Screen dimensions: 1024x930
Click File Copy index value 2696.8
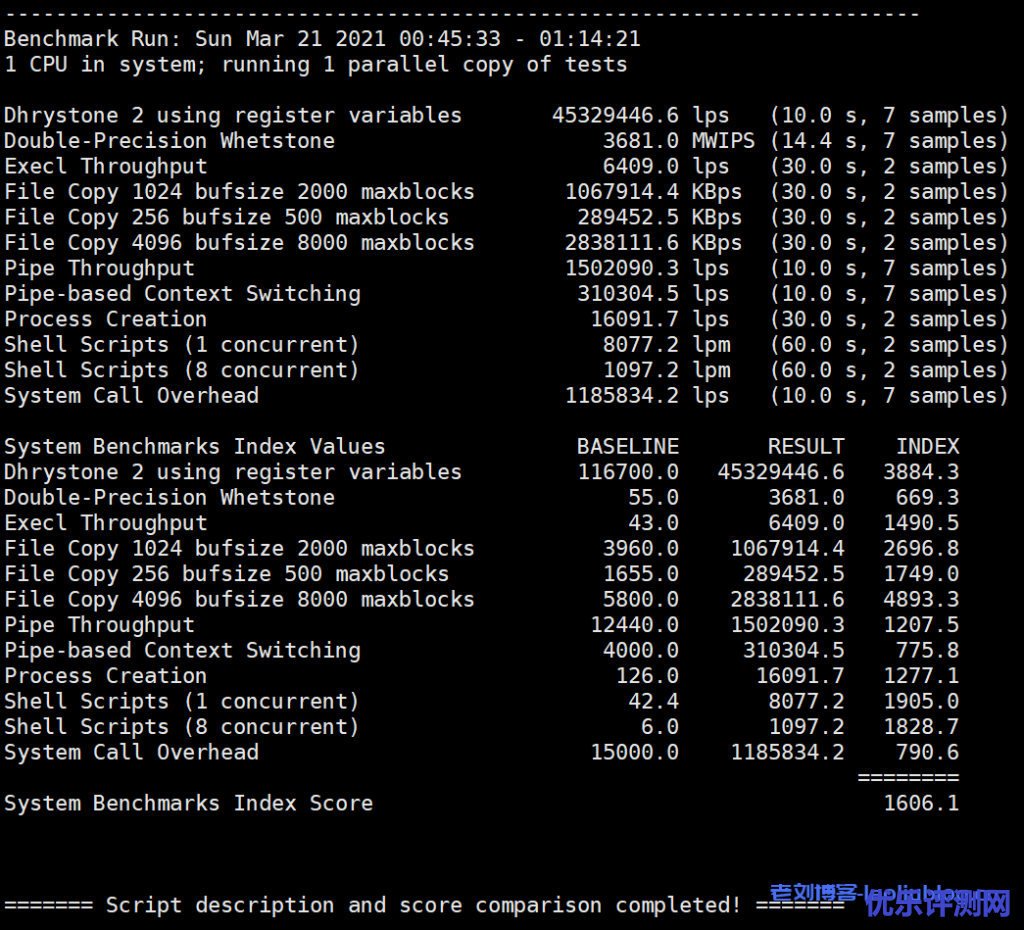(921, 549)
